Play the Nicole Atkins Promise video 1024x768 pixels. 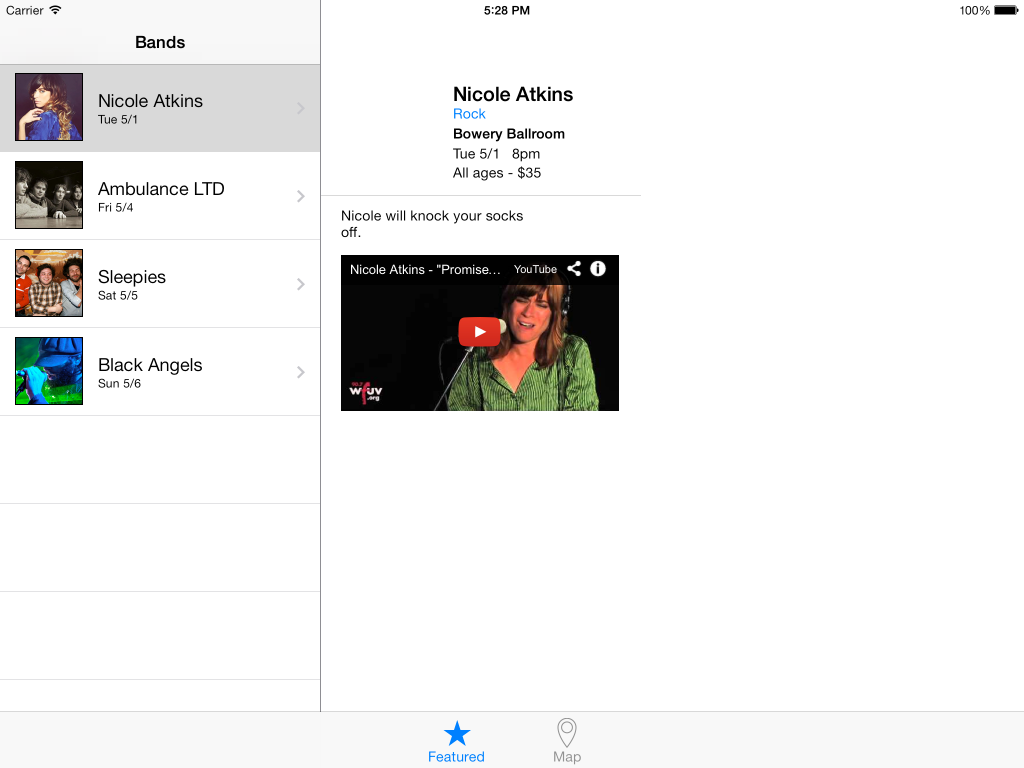[x=479, y=331]
